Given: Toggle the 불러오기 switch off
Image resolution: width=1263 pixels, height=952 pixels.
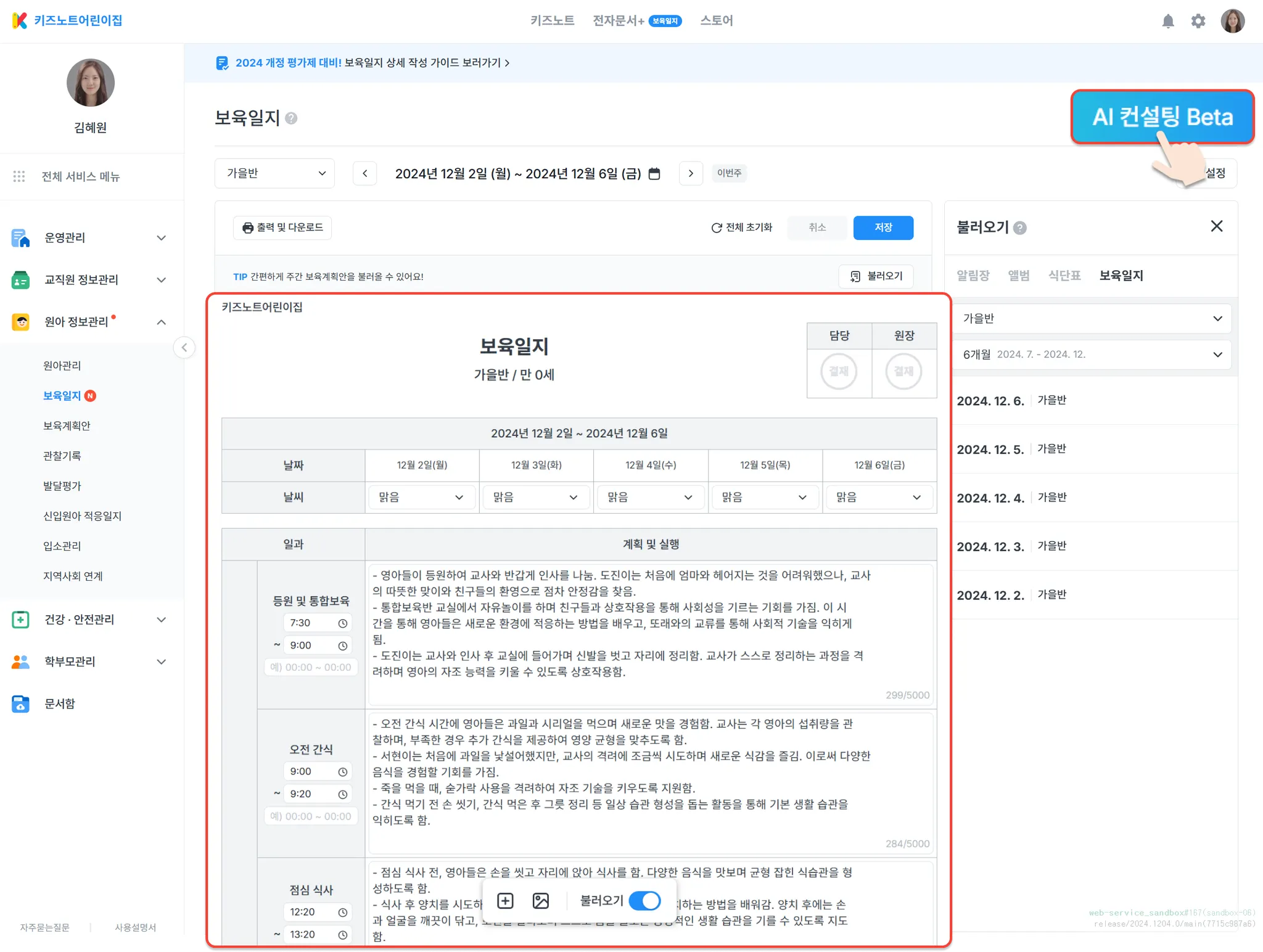Looking at the screenshot, I should 645,901.
